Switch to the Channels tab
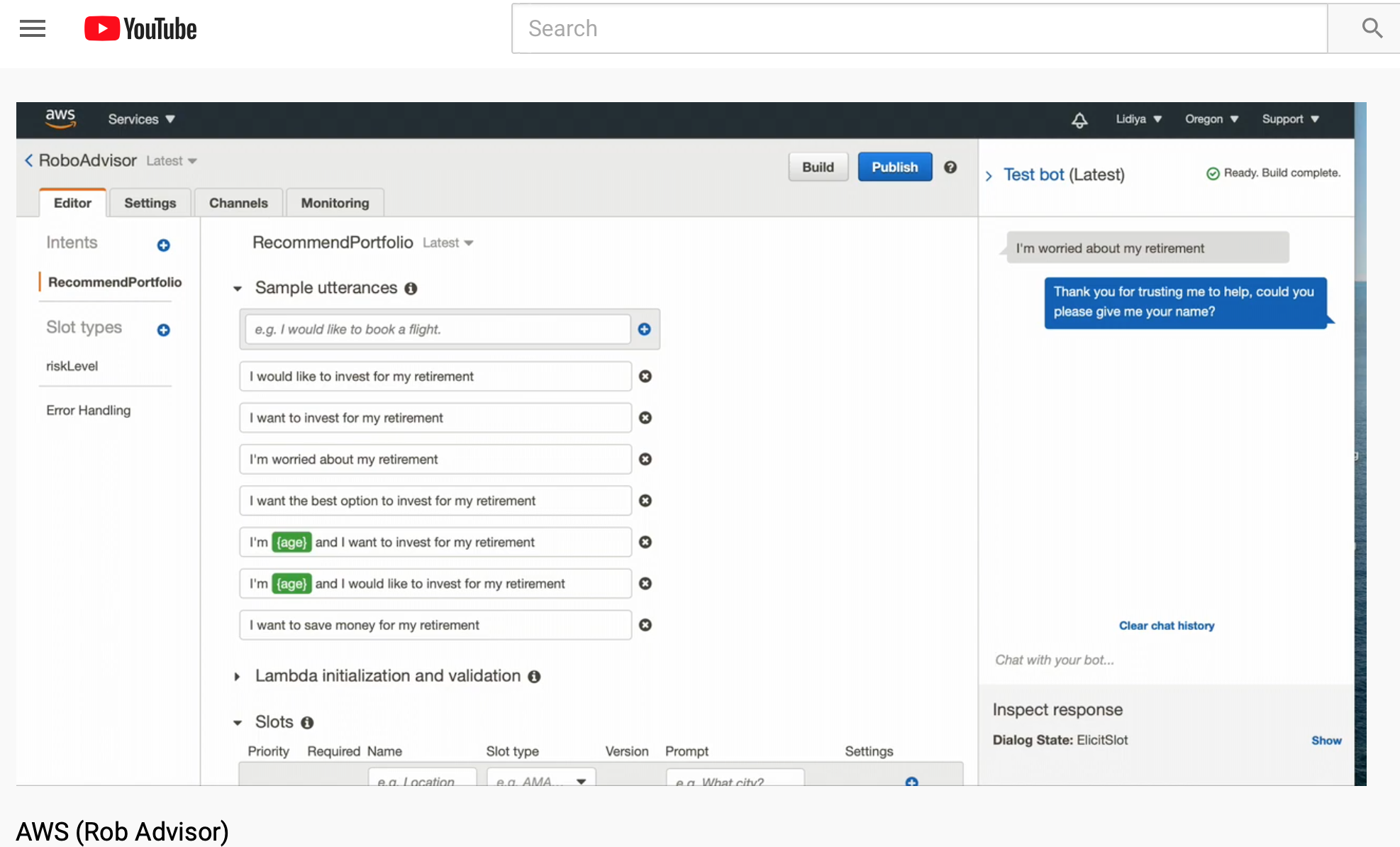 point(238,203)
